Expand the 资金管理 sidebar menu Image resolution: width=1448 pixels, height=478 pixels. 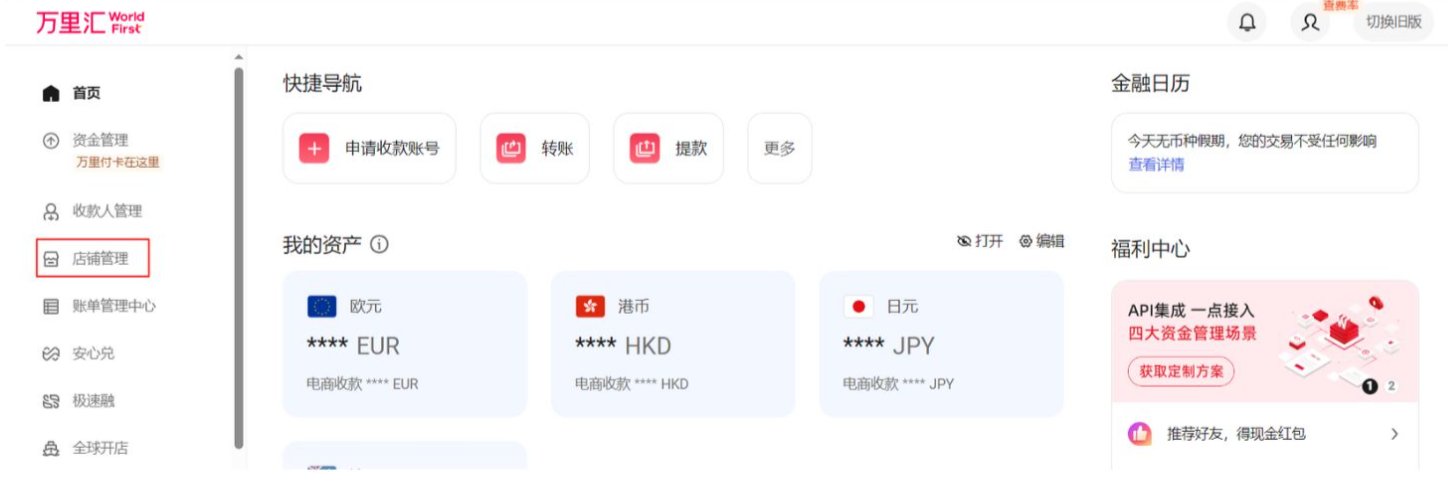(x=100, y=140)
